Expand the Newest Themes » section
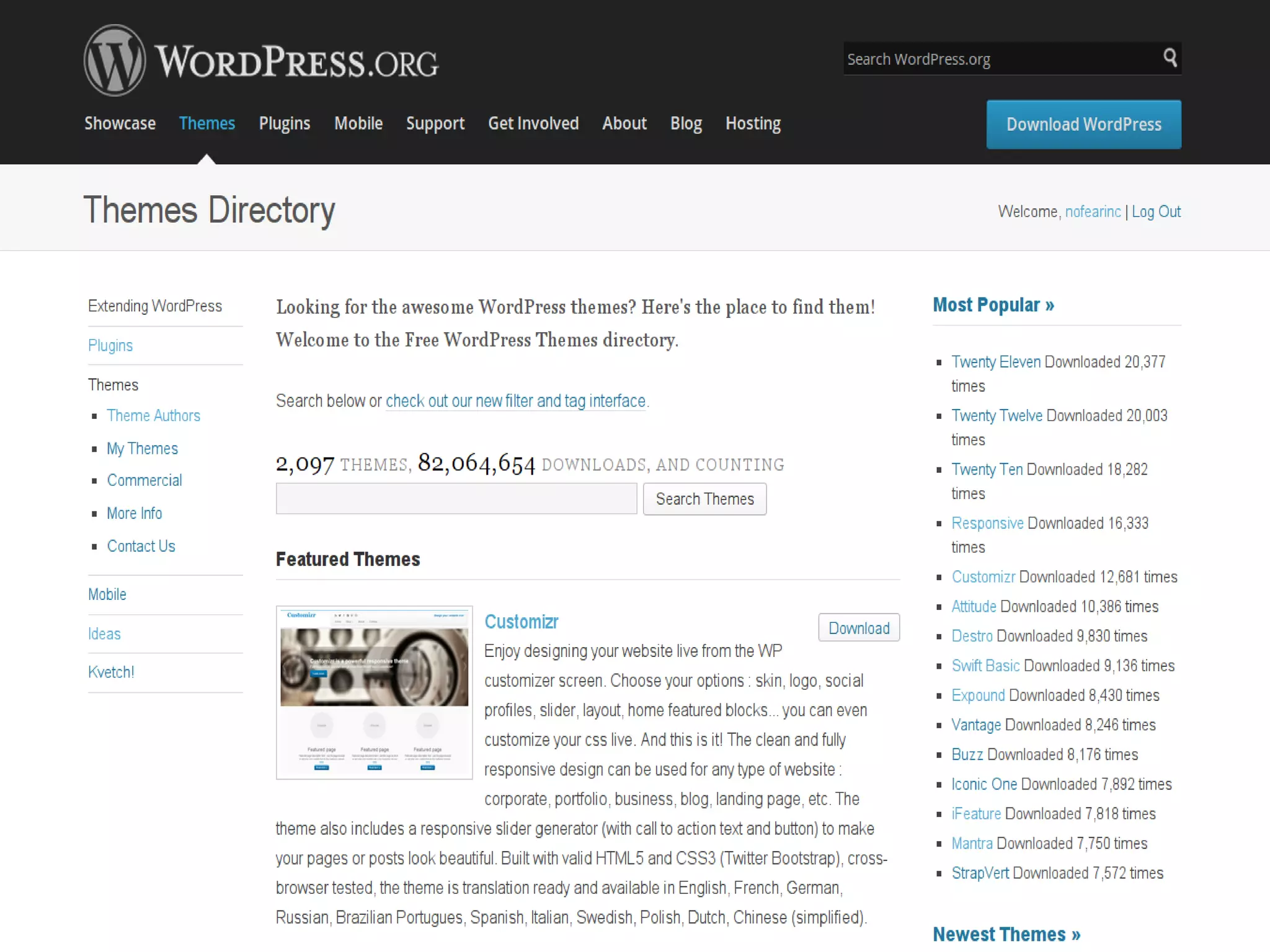This screenshot has height=952, width=1270. pos(1006,933)
